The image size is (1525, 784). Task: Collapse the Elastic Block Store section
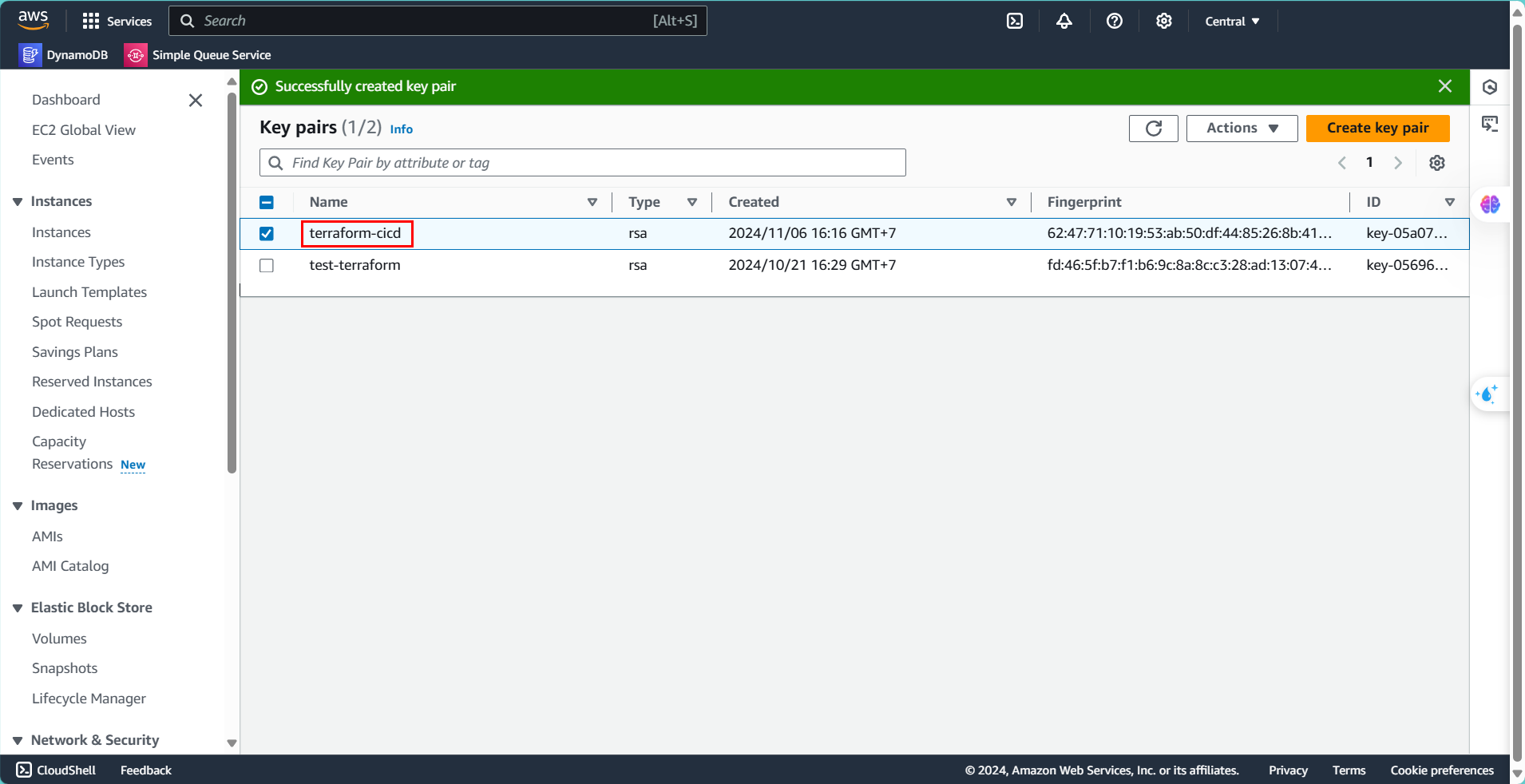click(18, 608)
